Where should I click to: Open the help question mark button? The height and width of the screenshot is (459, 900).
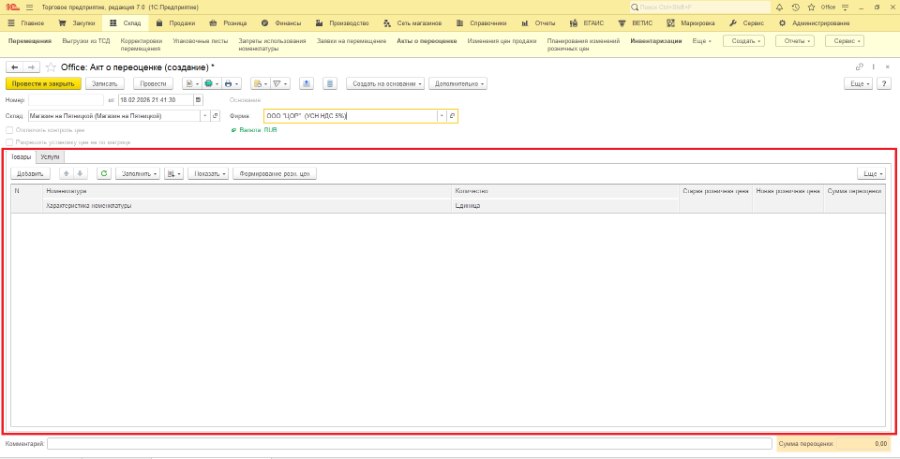pyautogui.click(x=883, y=84)
